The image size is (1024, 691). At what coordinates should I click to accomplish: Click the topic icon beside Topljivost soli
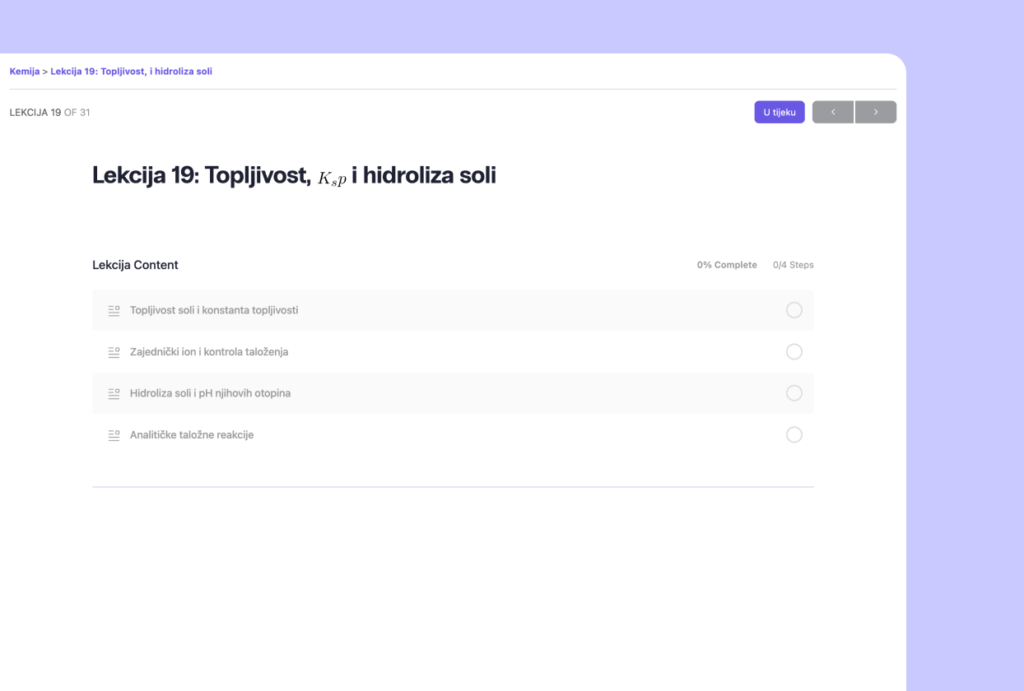coord(114,310)
